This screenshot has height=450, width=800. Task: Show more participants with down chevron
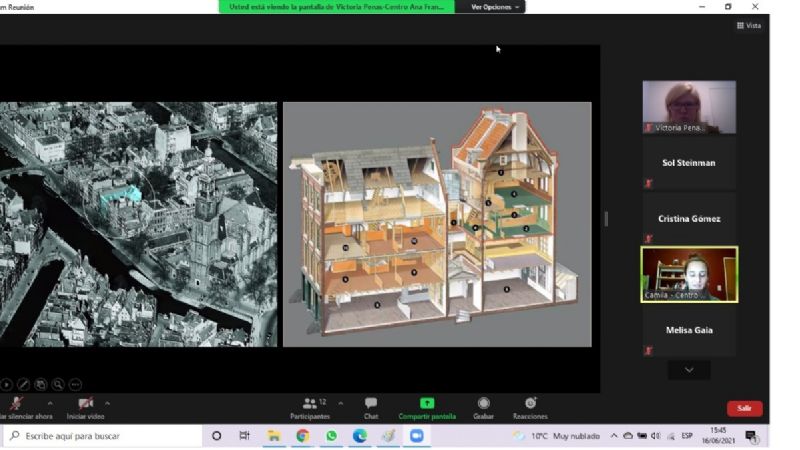click(x=689, y=370)
